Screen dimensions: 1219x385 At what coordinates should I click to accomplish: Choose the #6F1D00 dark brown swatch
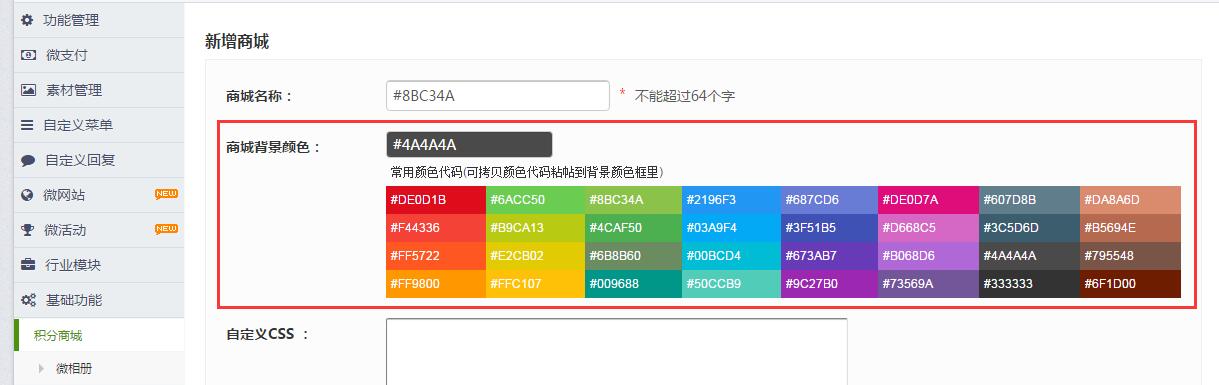coord(1131,283)
